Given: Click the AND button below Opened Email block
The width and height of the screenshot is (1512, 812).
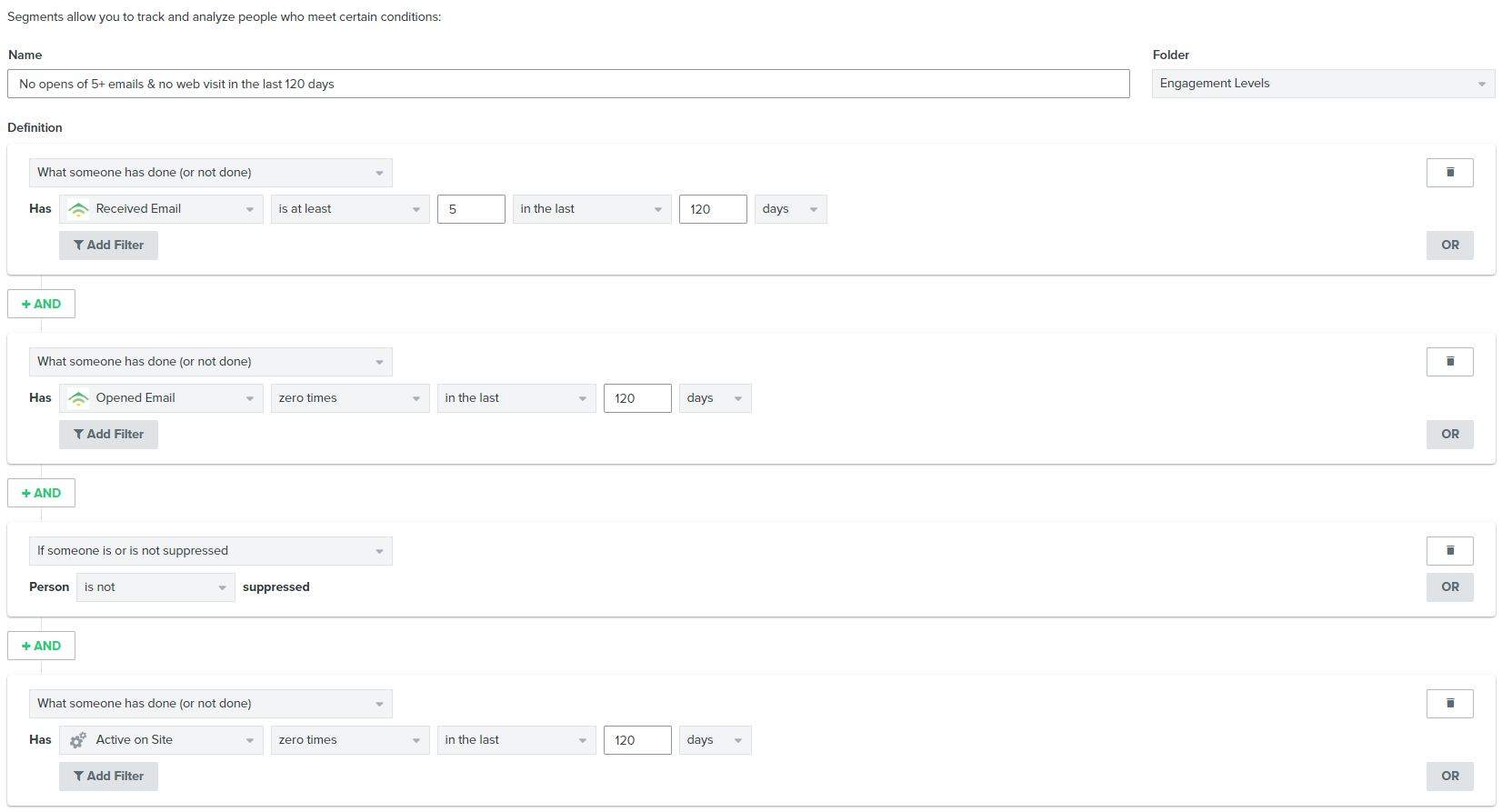Looking at the screenshot, I should [41, 493].
